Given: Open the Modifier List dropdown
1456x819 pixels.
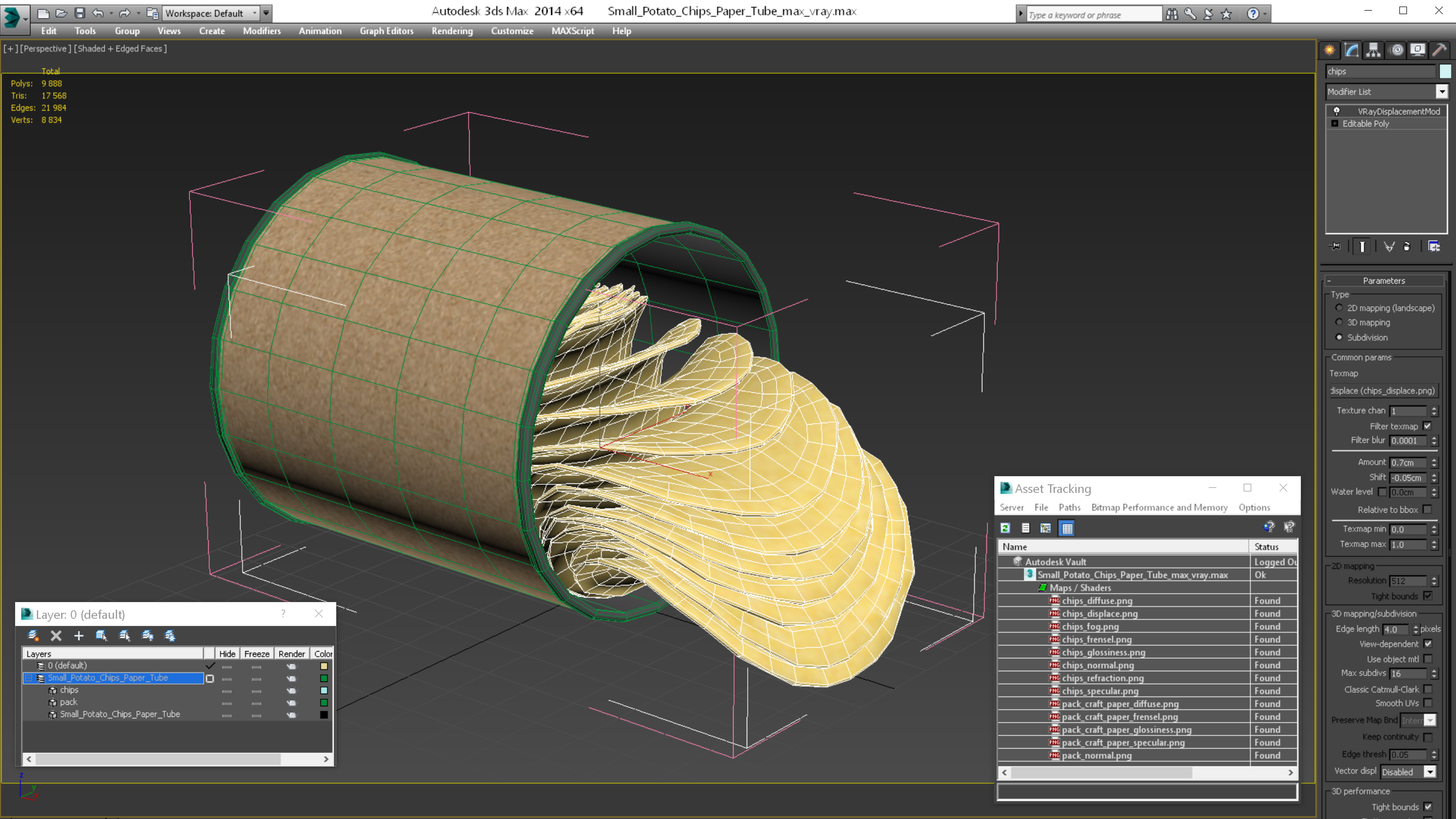Looking at the screenshot, I should 1442,92.
